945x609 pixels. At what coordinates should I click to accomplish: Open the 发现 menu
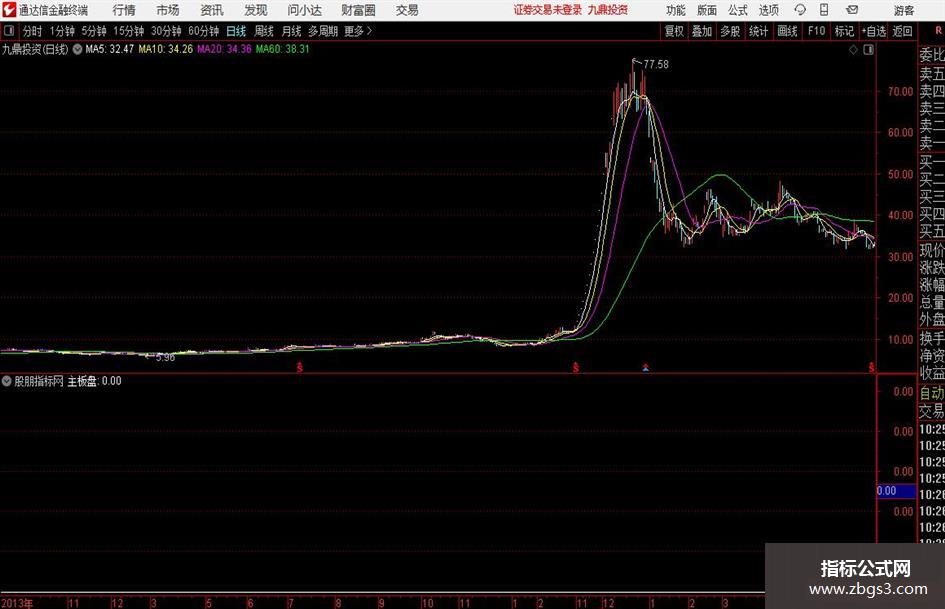tap(256, 10)
